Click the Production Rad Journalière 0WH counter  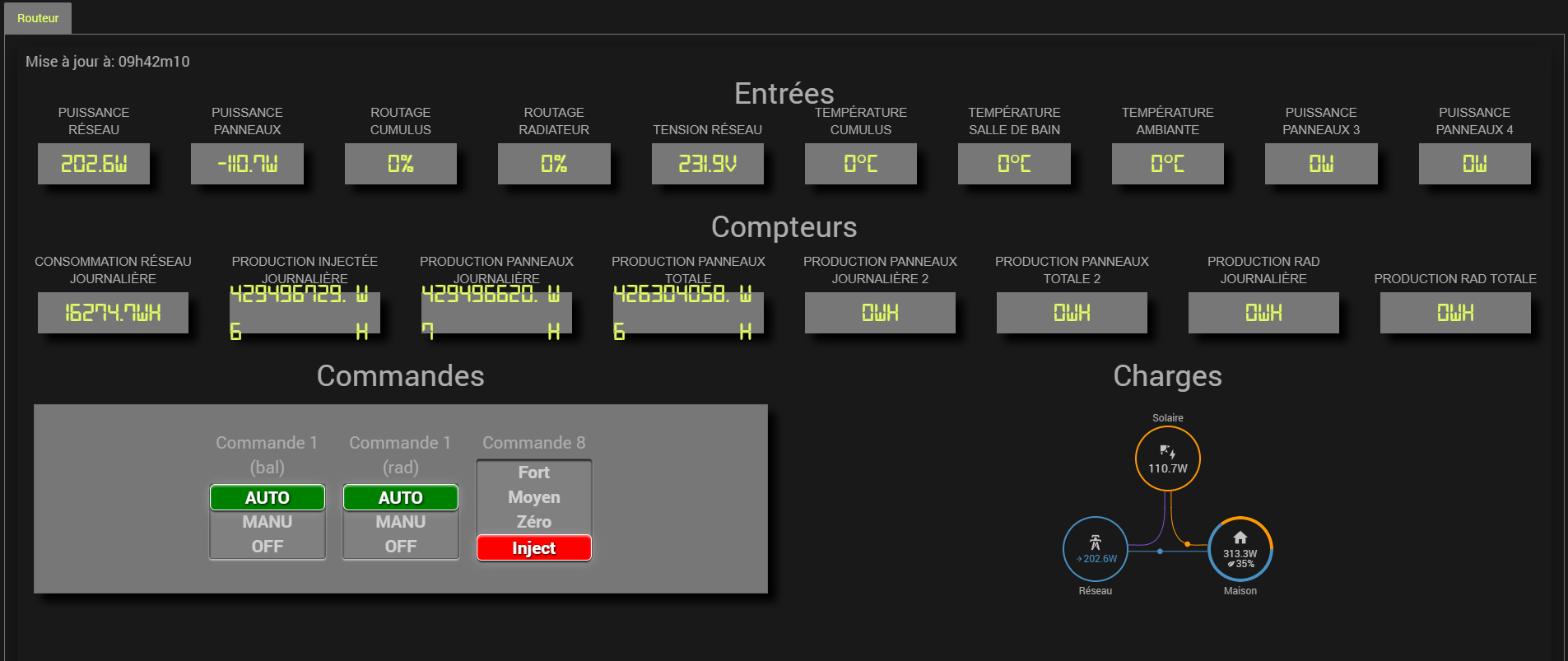[1263, 313]
